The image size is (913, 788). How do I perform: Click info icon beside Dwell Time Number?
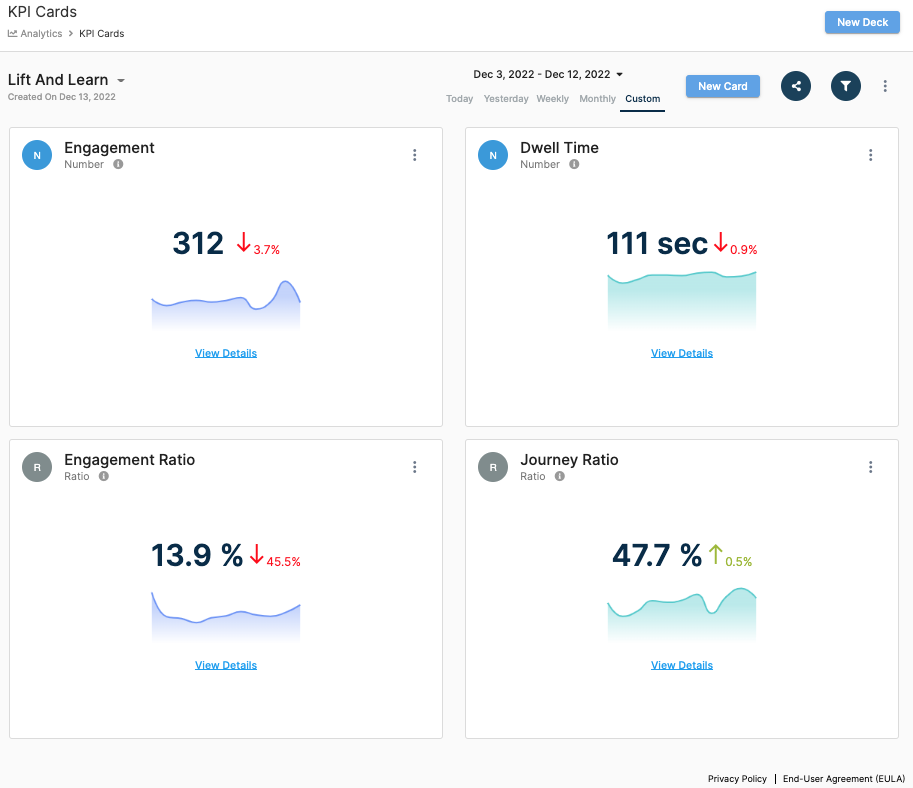click(x=574, y=164)
